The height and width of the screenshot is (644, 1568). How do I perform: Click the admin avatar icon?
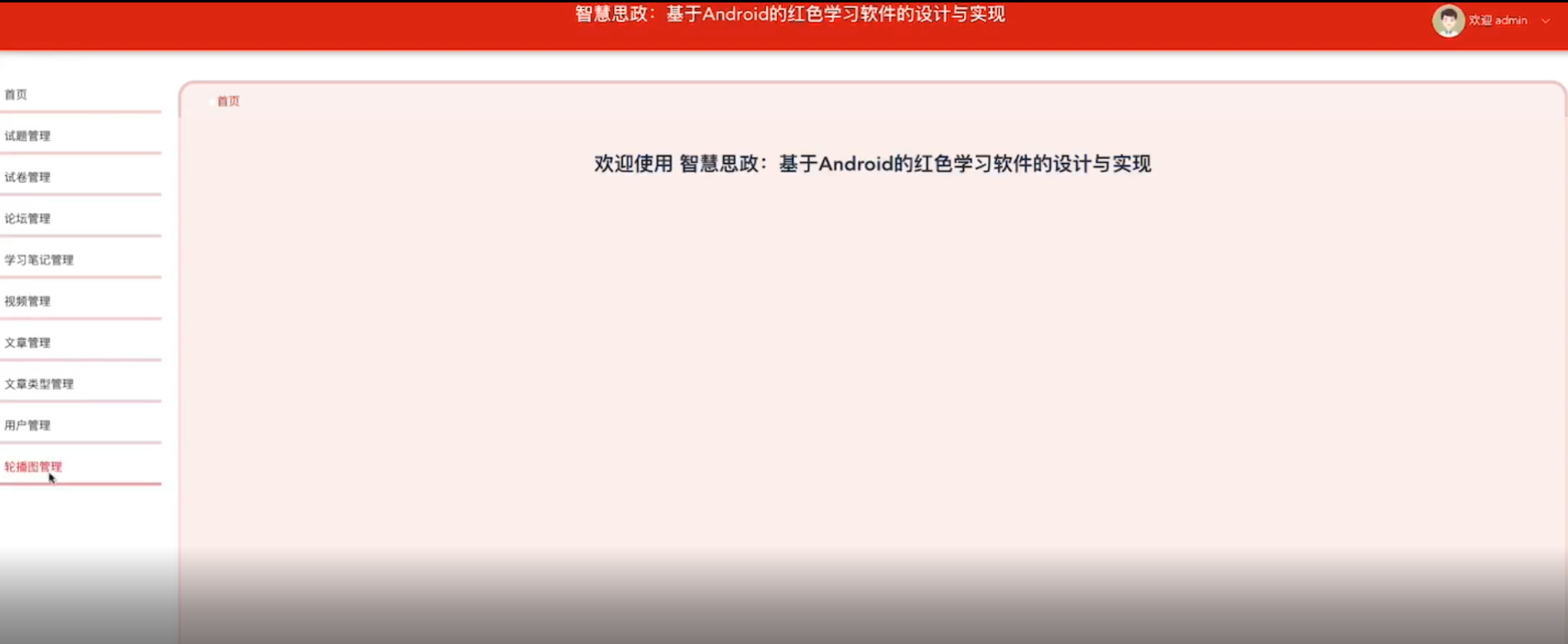[x=1448, y=21]
